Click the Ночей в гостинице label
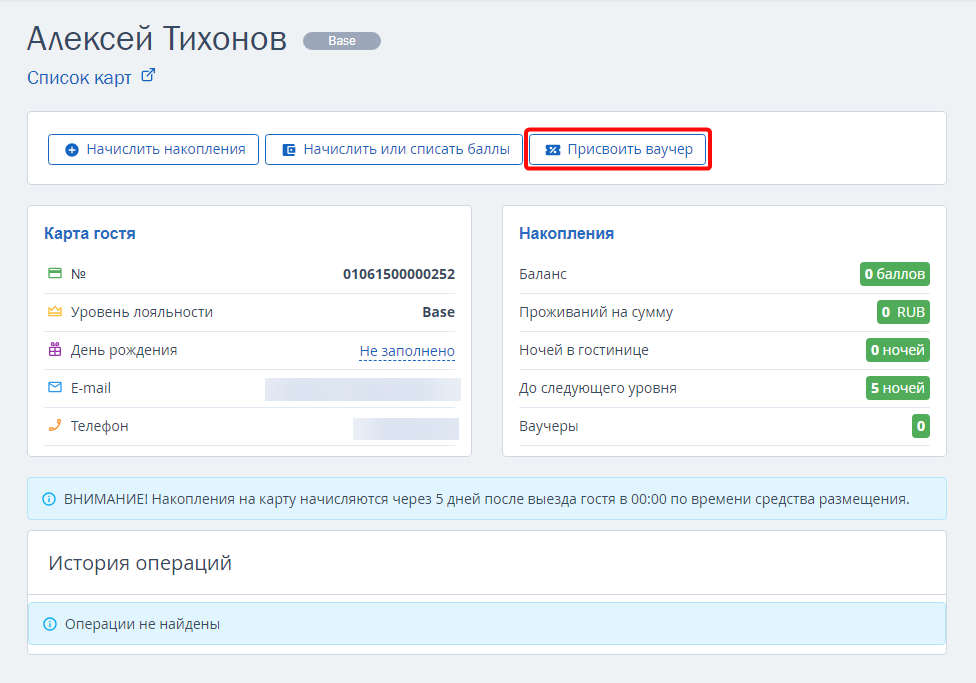 click(584, 350)
